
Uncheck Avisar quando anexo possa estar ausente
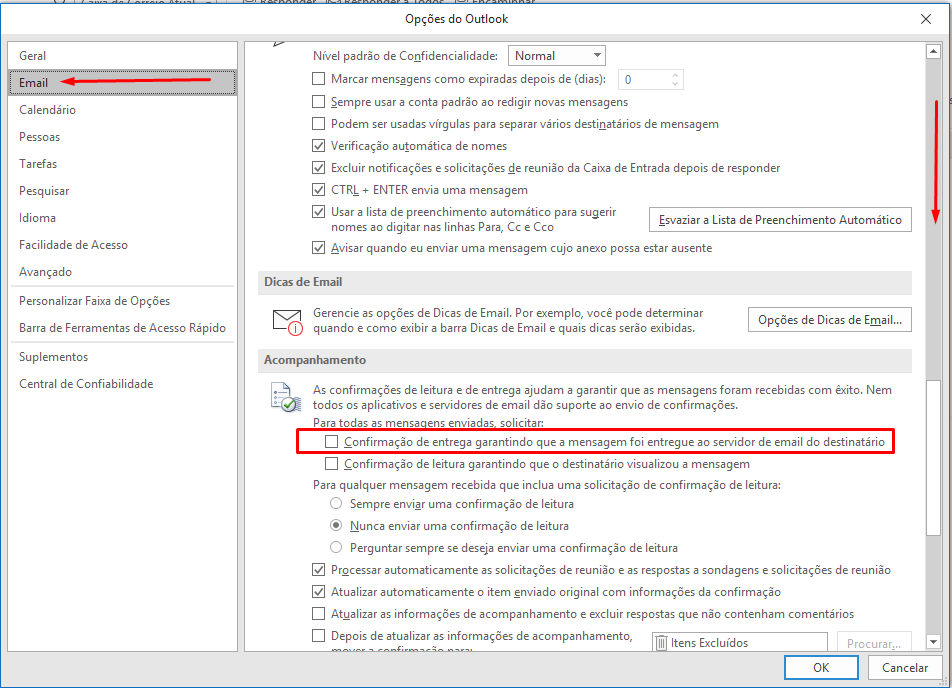tap(318, 248)
